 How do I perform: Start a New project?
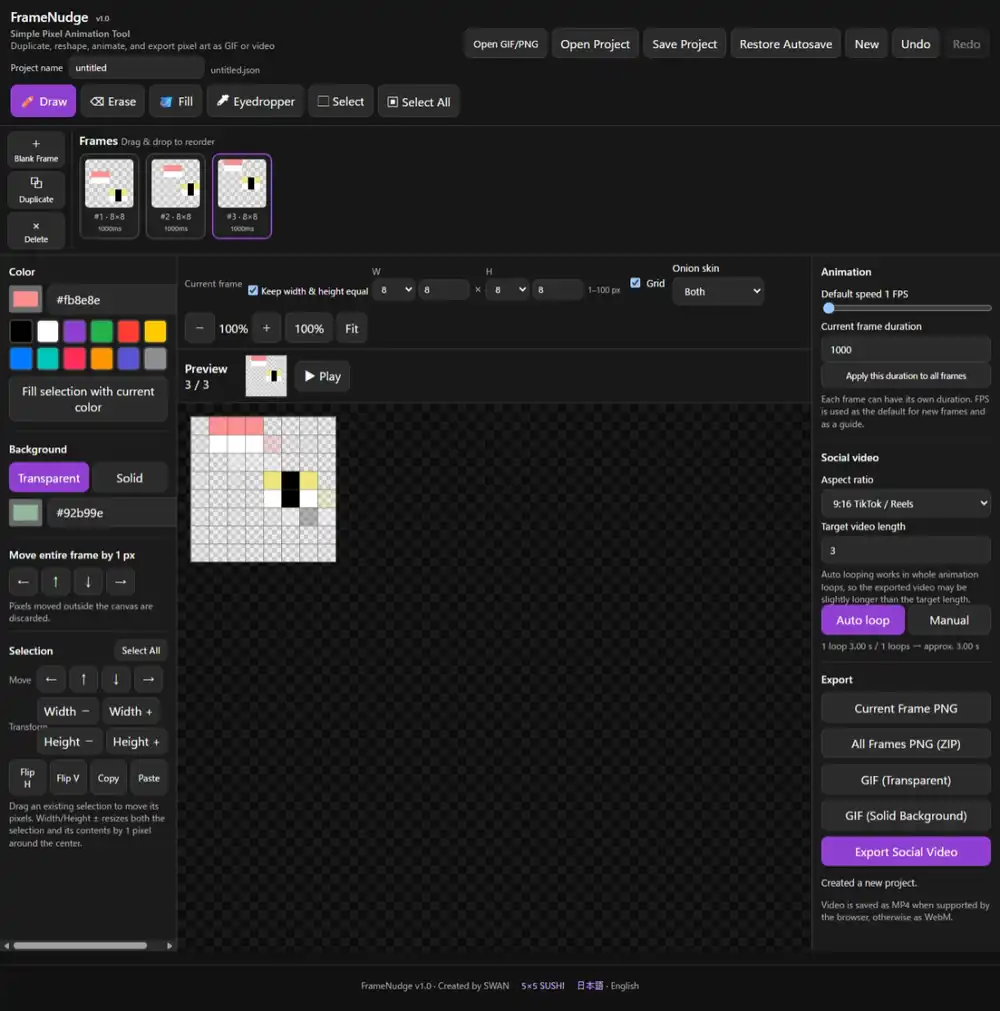click(x=867, y=44)
